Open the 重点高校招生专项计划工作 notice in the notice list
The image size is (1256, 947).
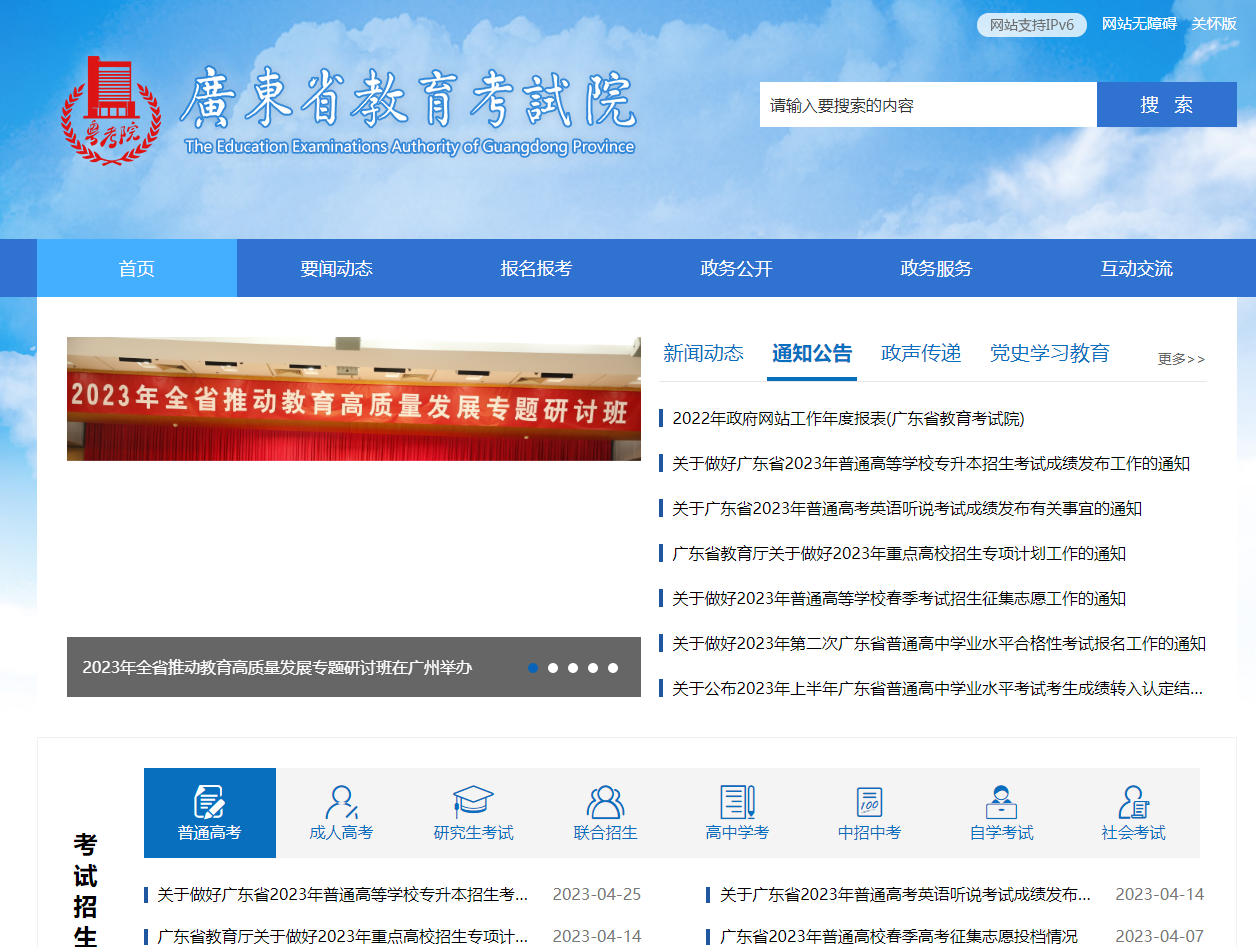click(899, 553)
